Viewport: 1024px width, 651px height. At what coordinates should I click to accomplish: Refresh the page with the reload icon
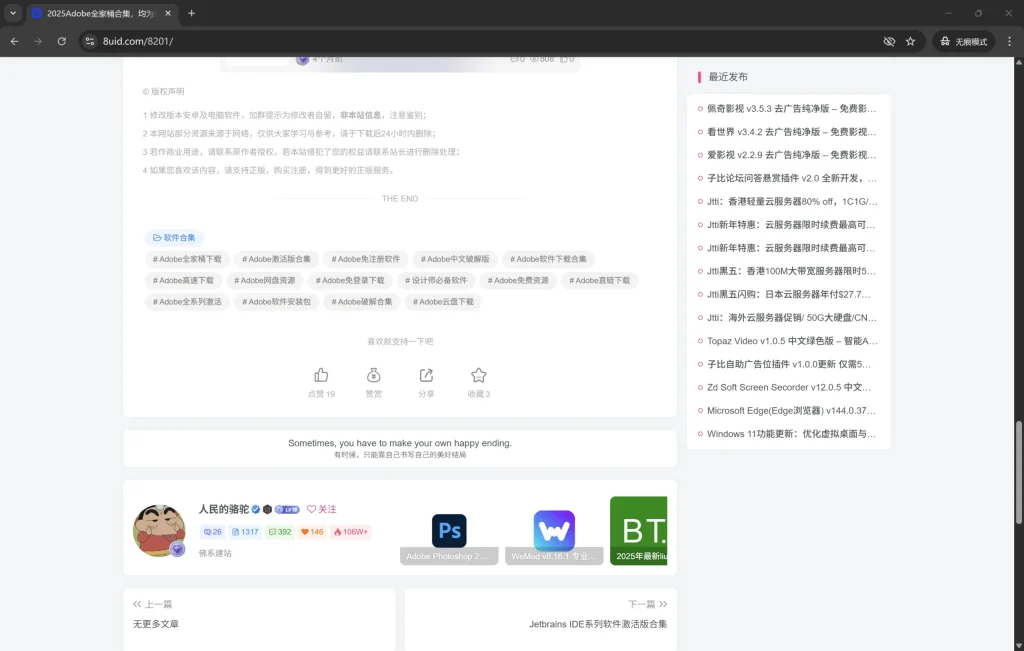(62, 41)
